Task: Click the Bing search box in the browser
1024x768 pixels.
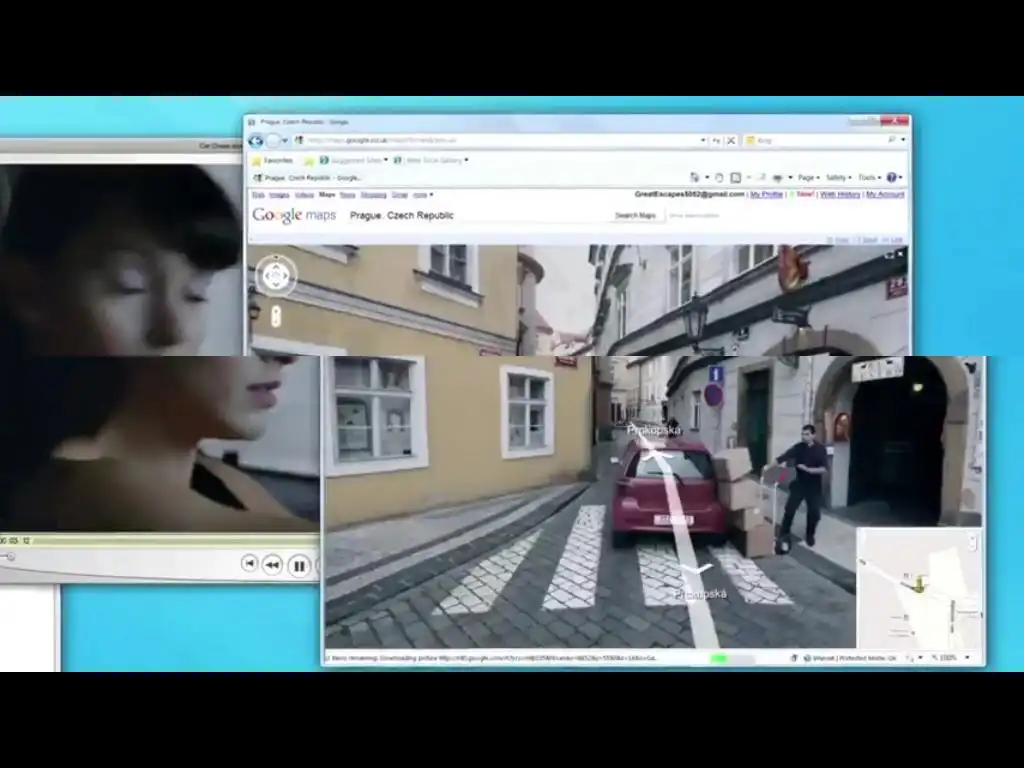Action: 816,140
